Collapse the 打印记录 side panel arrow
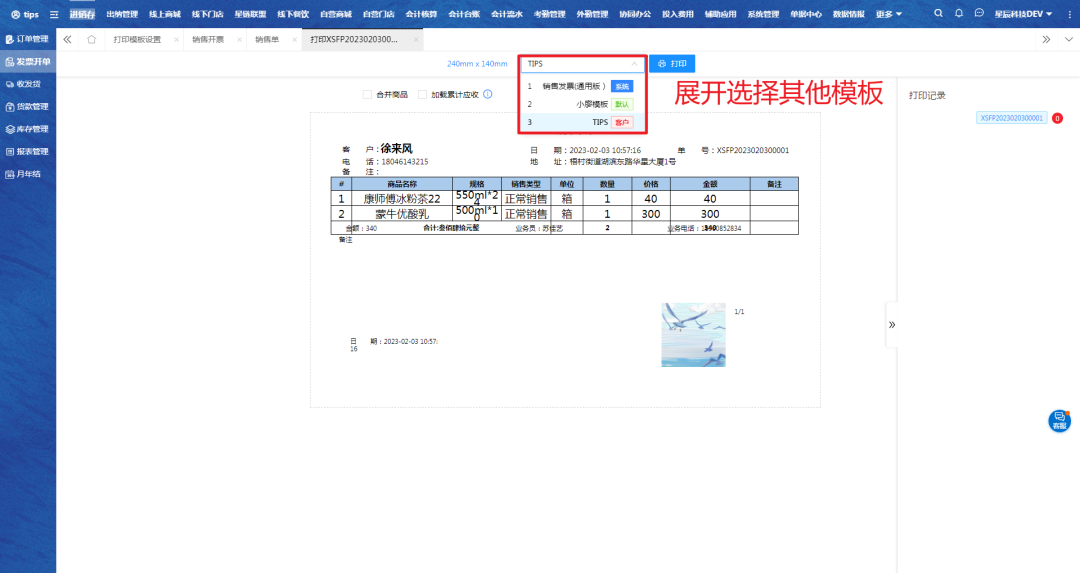1080x573 pixels. coord(892,324)
